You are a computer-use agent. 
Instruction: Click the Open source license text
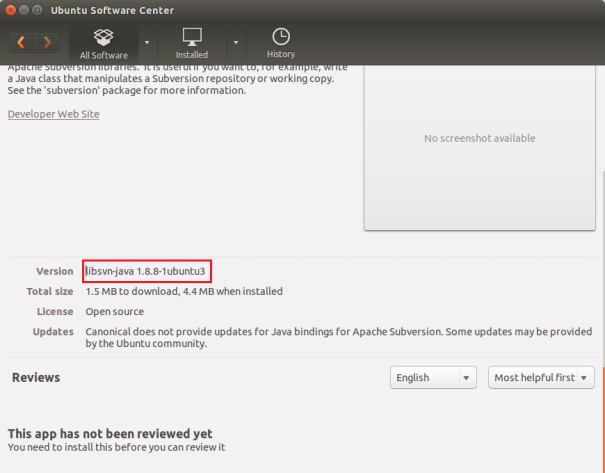pos(115,312)
